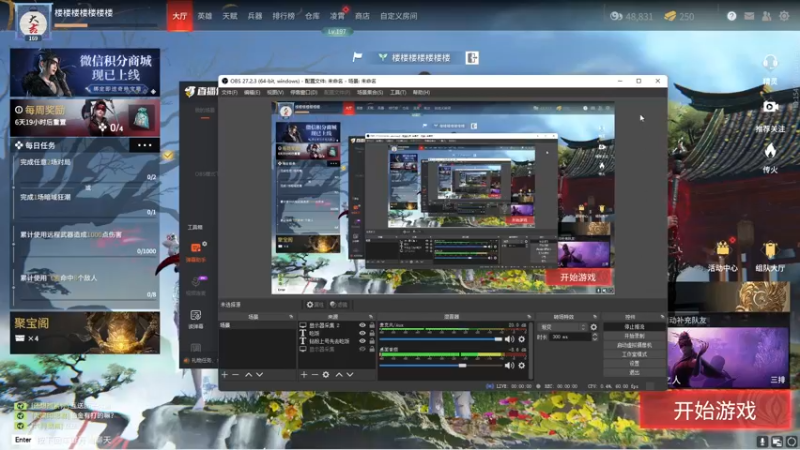Toggle lock of 显示器采集 2 source
This screenshot has height=450, width=800.
pyautogui.click(x=372, y=325)
